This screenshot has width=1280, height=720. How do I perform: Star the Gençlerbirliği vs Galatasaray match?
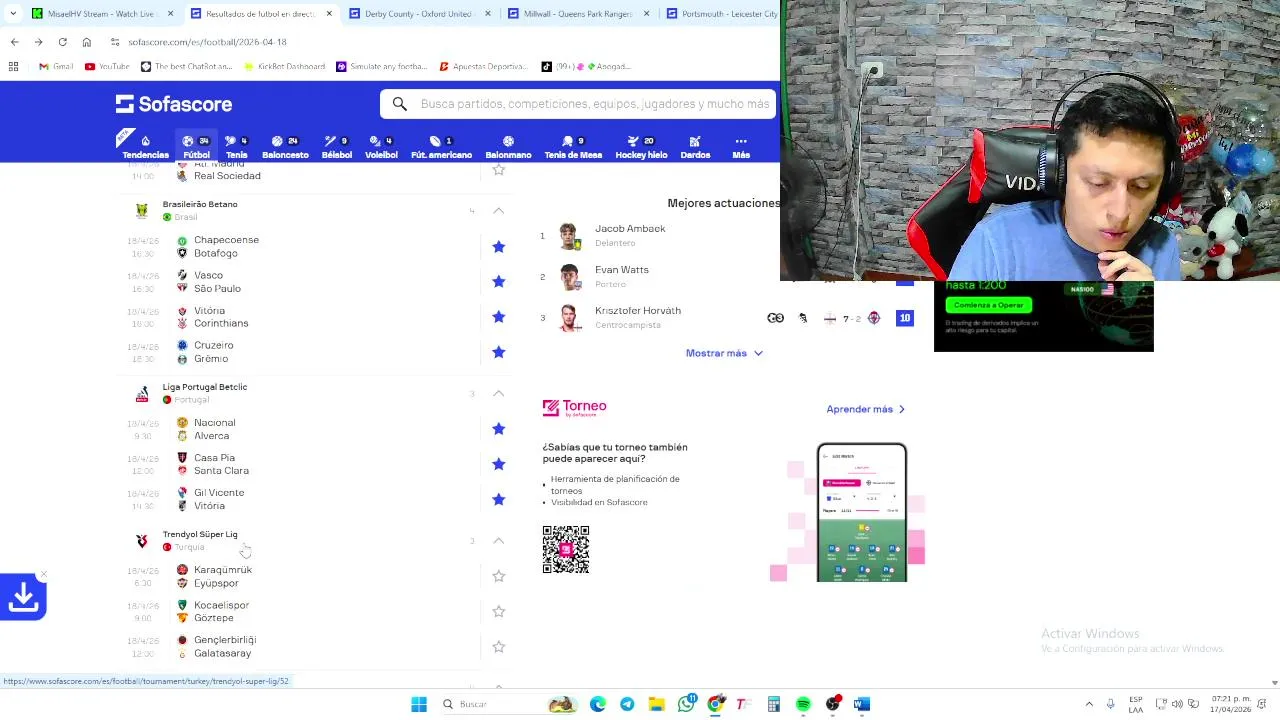pyautogui.click(x=498, y=647)
